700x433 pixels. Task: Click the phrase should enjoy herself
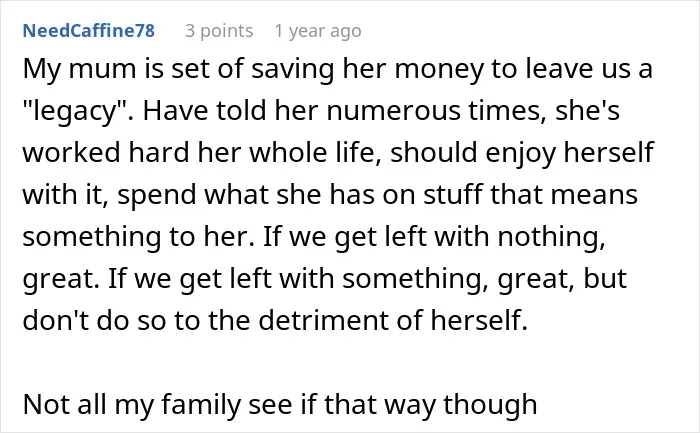click(x=522, y=153)
